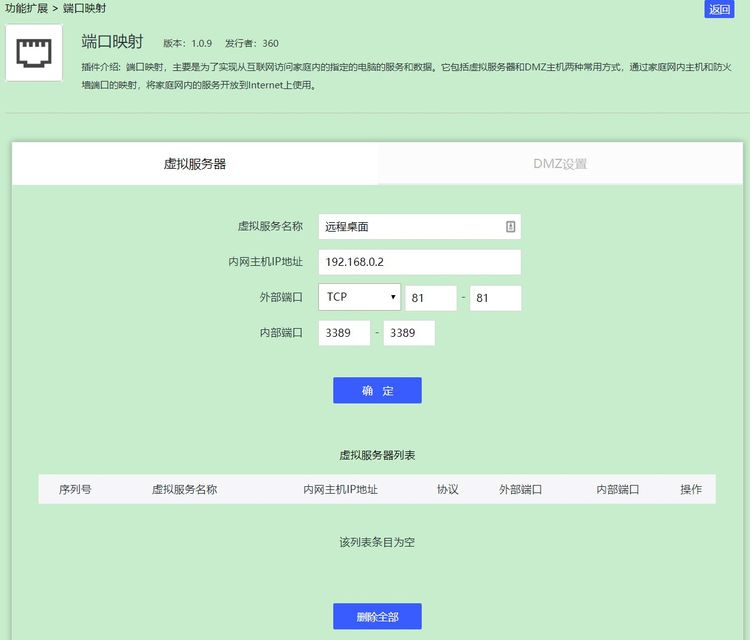Click the 序列号 column header
Viewport: 750px width, 640px height.
click(x=75, y=489)
